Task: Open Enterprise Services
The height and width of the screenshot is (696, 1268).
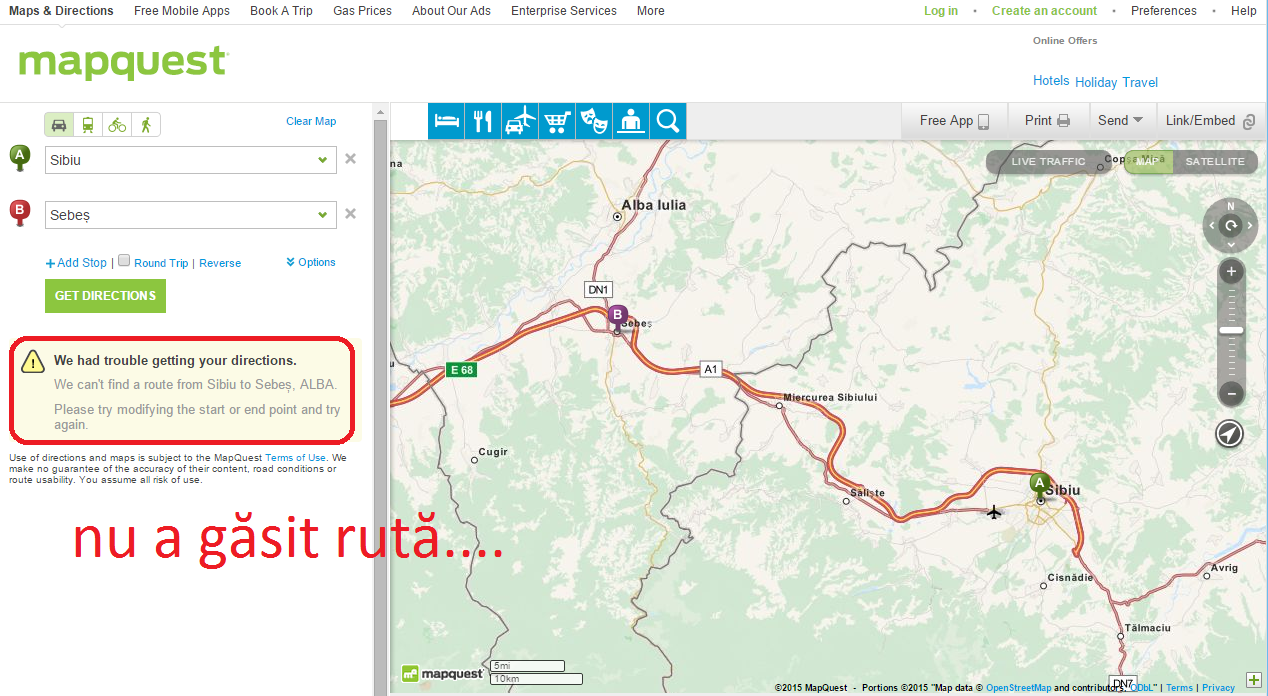Action: pos(564,11)
